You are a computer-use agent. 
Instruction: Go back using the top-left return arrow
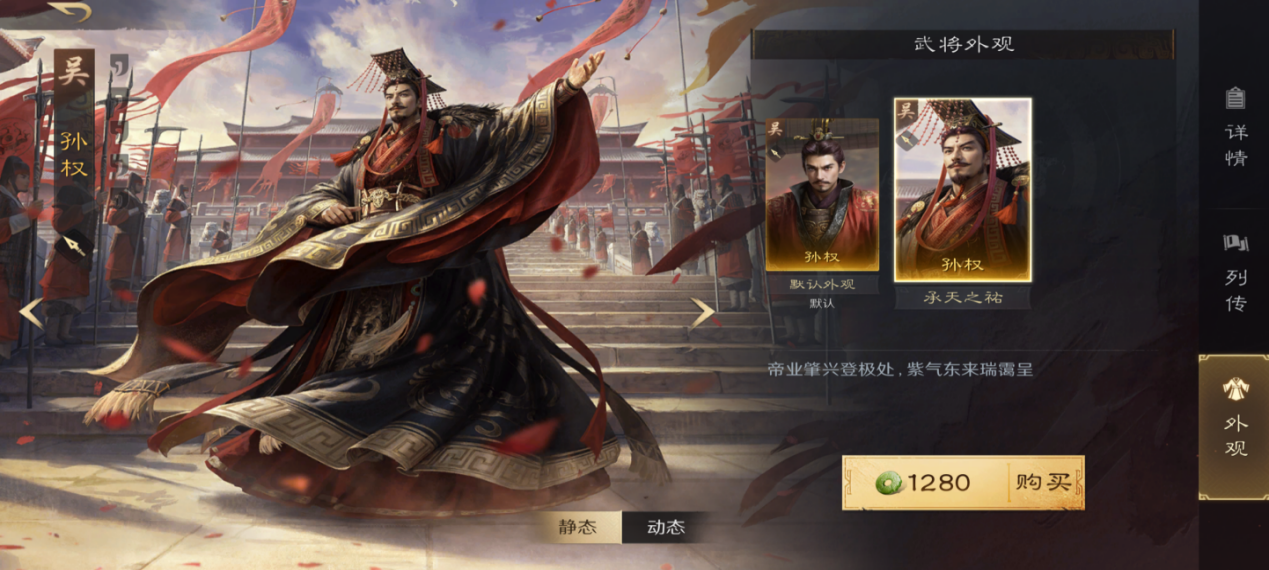pyautogui.click(x=69, y=12)
